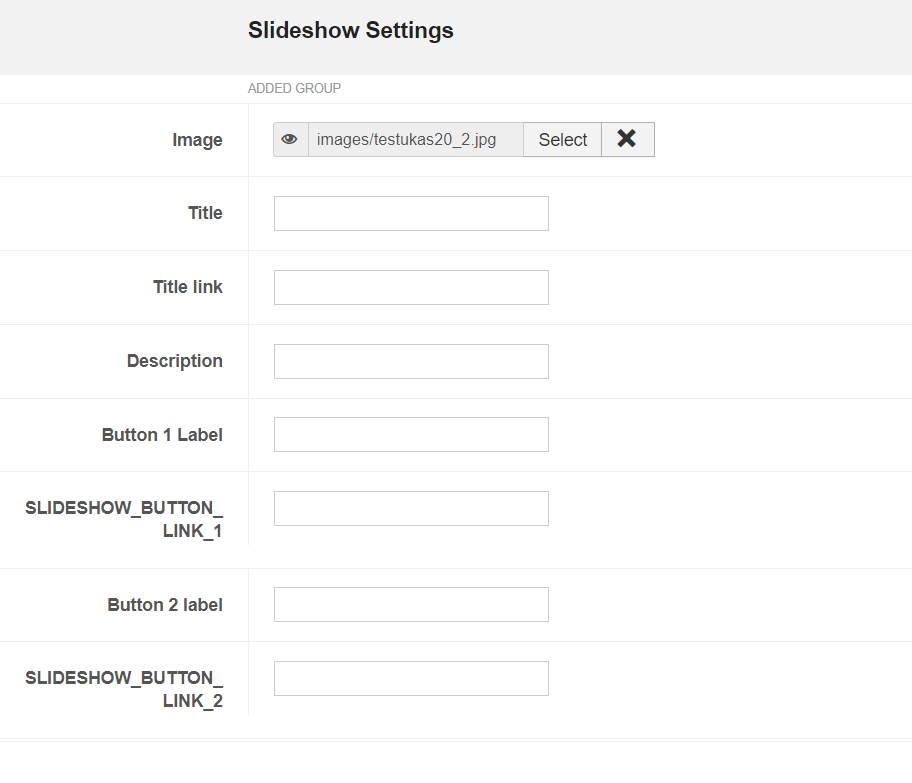Image resolution: width=912 pixels, height=783 pixels.
Task: Click the Description label text
Action: (x=175, y=361)
